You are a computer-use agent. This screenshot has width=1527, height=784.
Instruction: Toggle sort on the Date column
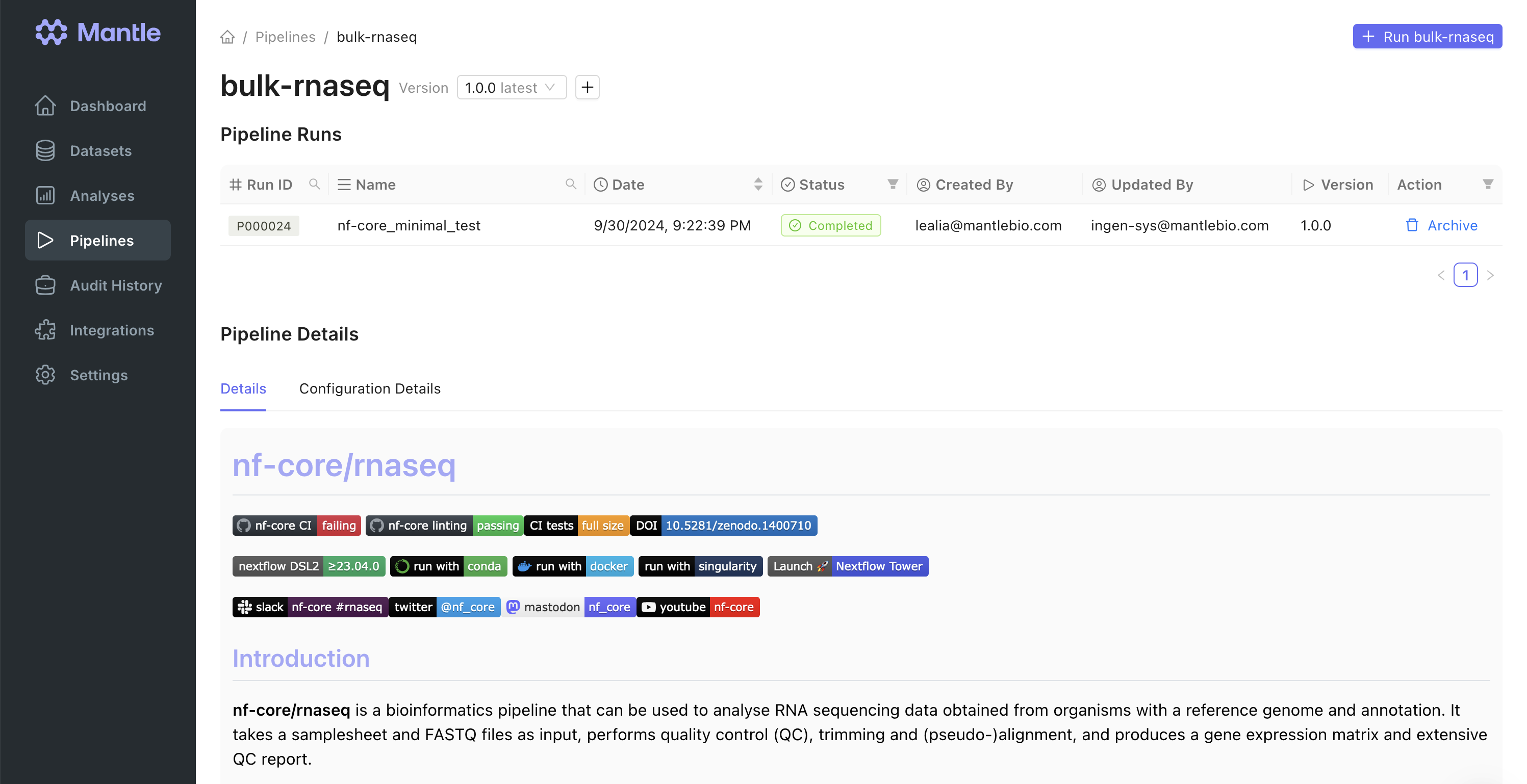click(757, 185)
